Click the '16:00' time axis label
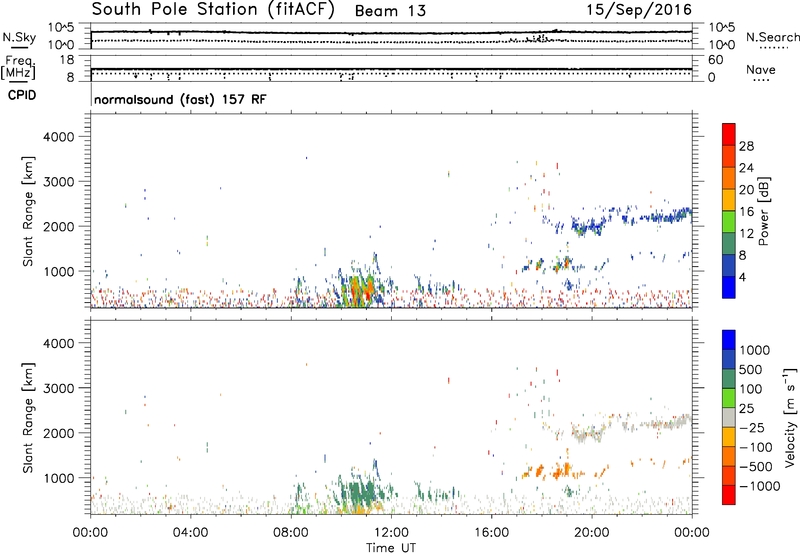Image resolution: width=800 pixels, height=554 pixels. (x=491, y=533)
